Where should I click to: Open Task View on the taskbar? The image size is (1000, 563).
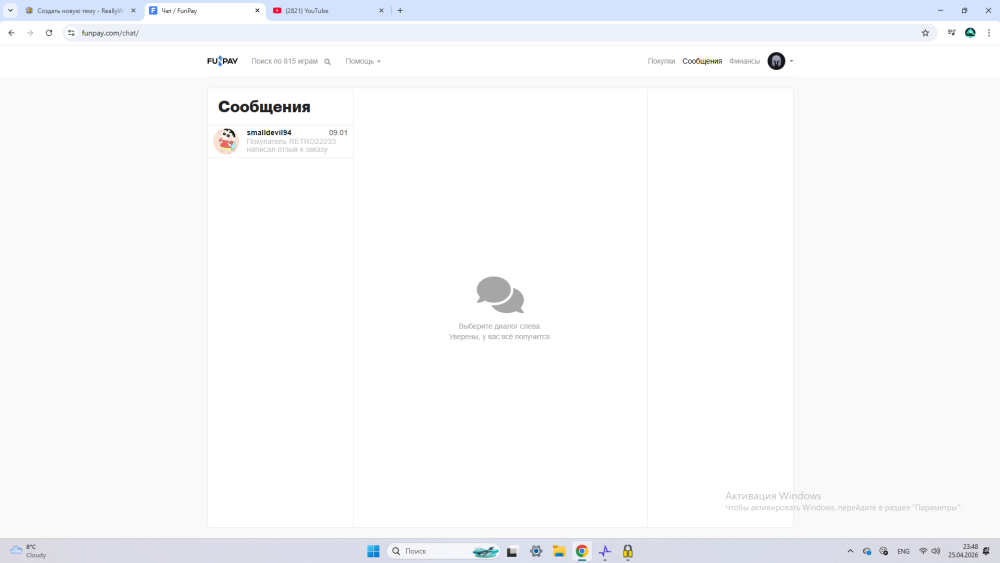coord(512,552)
